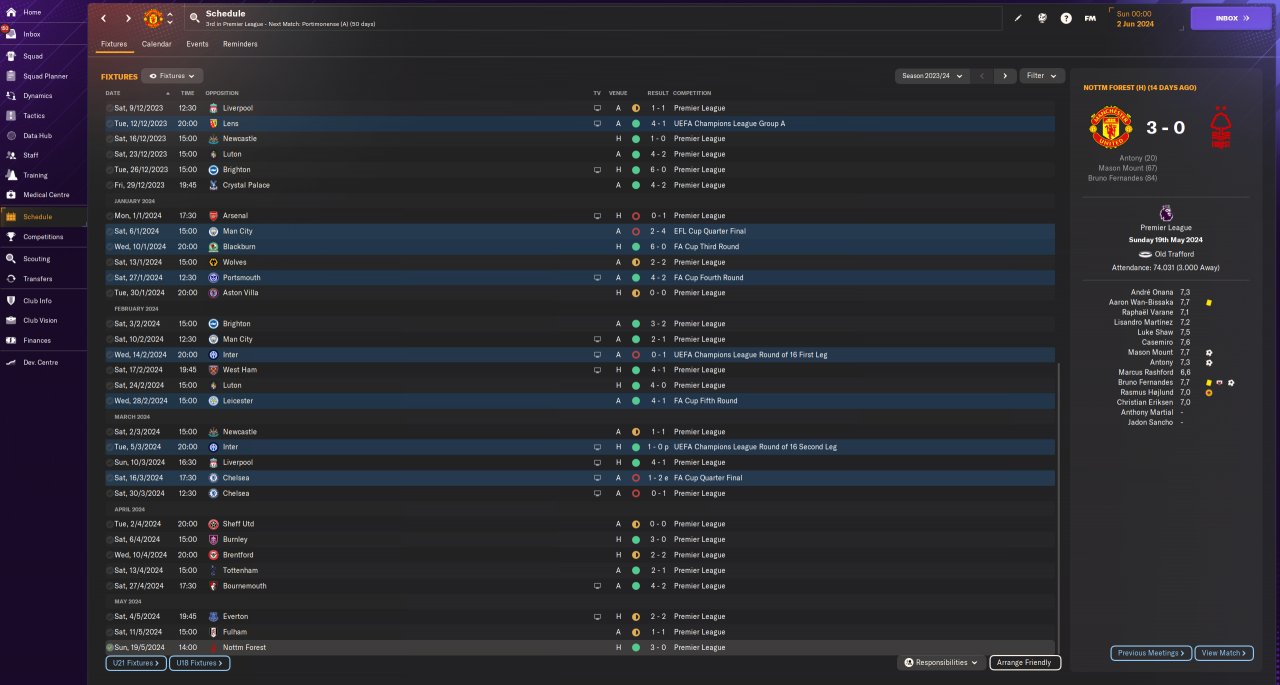Click the Nottm Forest crest in match panel
Viewport: 1280px width, 685px height.
(1220, 128)
